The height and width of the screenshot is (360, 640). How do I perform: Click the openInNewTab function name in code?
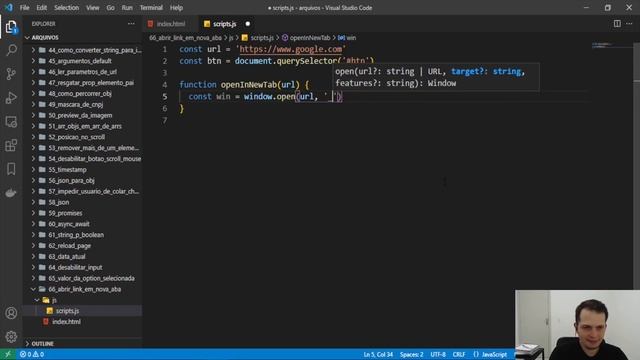[x=249, y=85]
